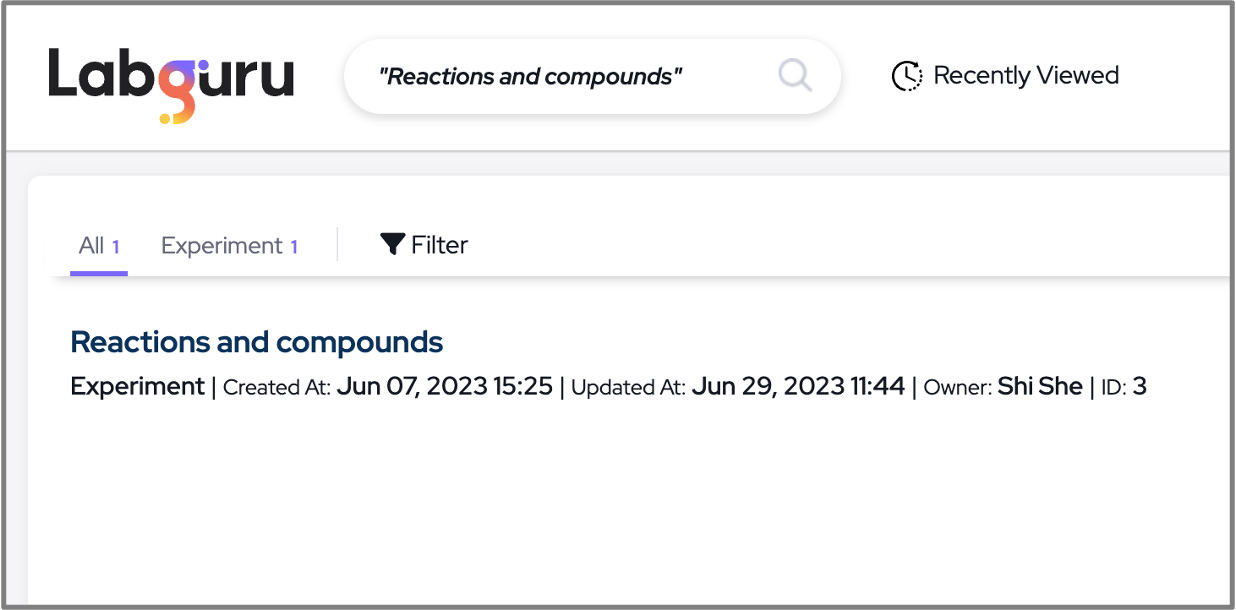Open the "Reactions and compounds" result title
Screen dimensions: 1236x610
click(257, 342)
